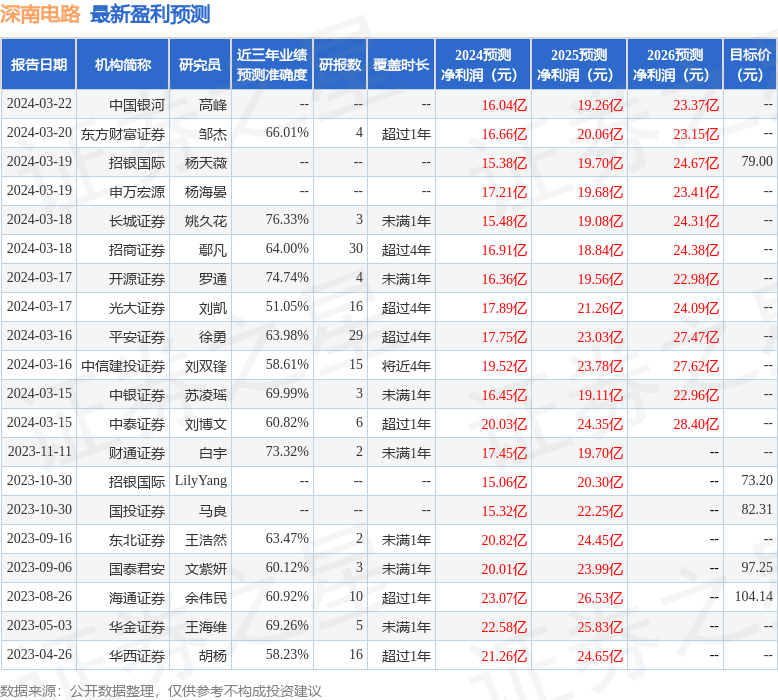Click the 中信建投证券 institution cell
Screen dimensions: 778x700
123,366
